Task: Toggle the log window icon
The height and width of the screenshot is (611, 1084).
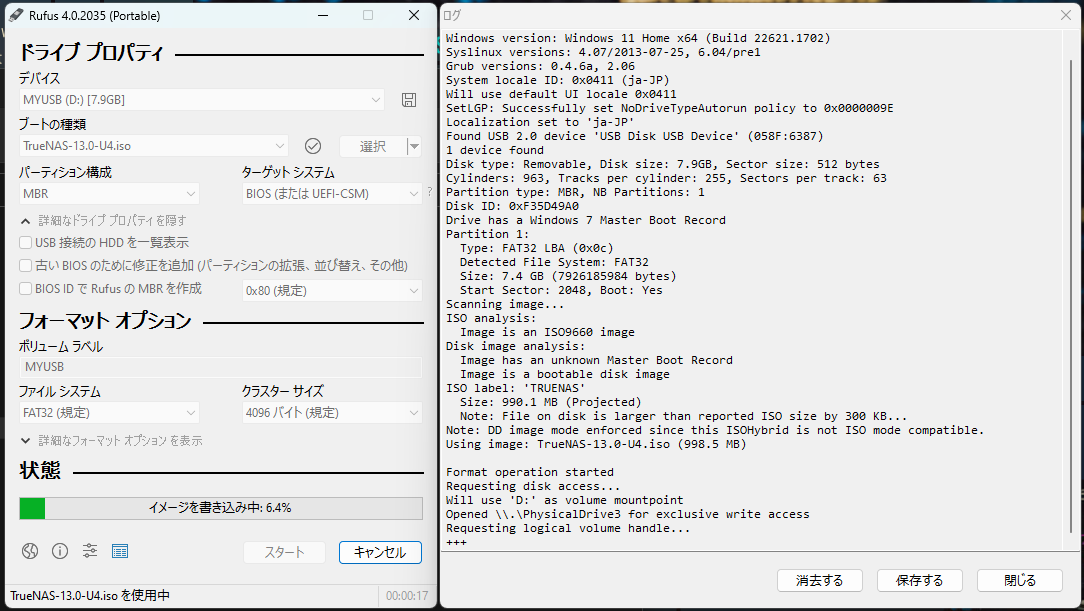Action: (120, 551)
